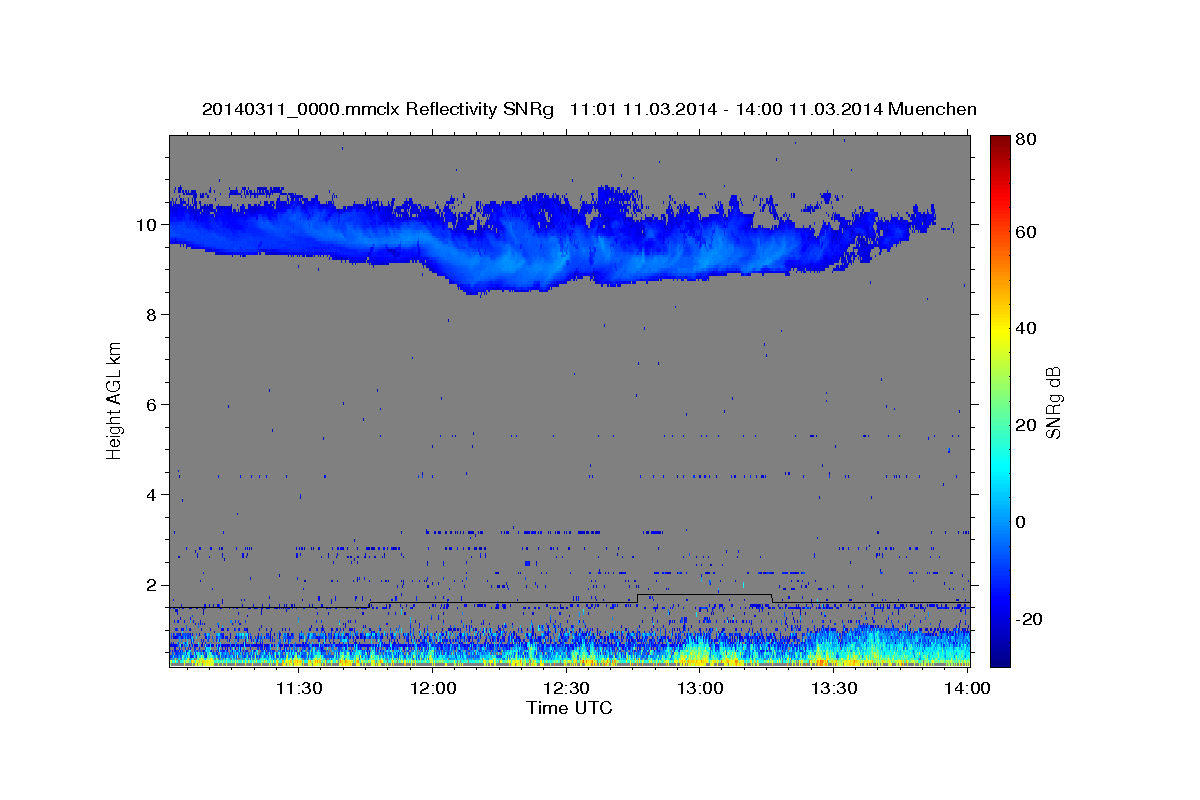Viewport: 1200px width, 800px height.
Task: Click the height tick label 2
Action: [x=153, y=585]
